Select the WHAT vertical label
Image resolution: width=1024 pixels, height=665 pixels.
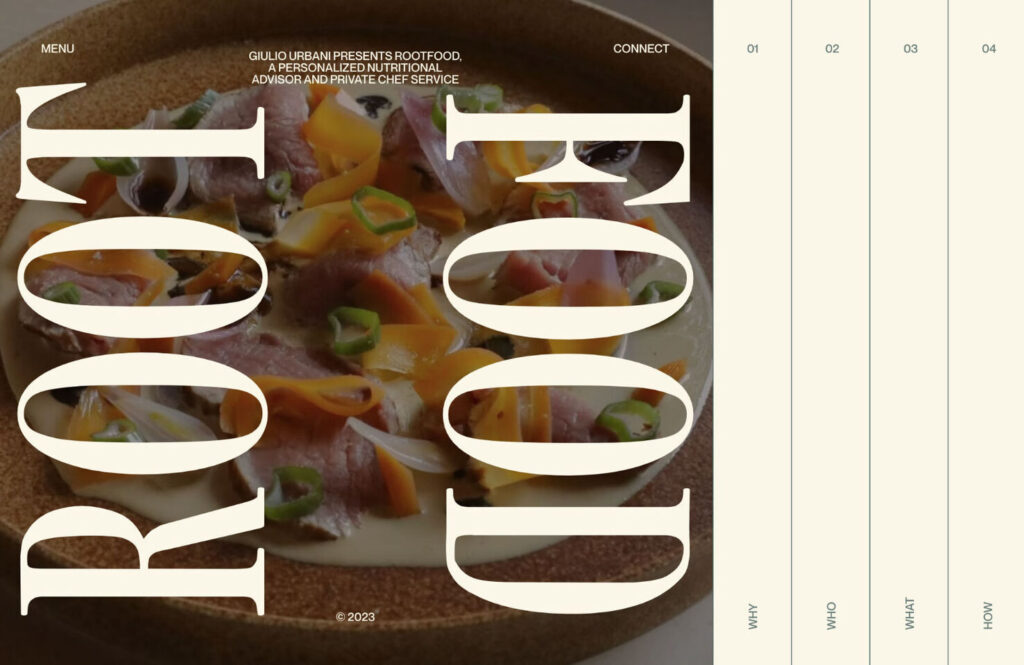click(910, 613)
